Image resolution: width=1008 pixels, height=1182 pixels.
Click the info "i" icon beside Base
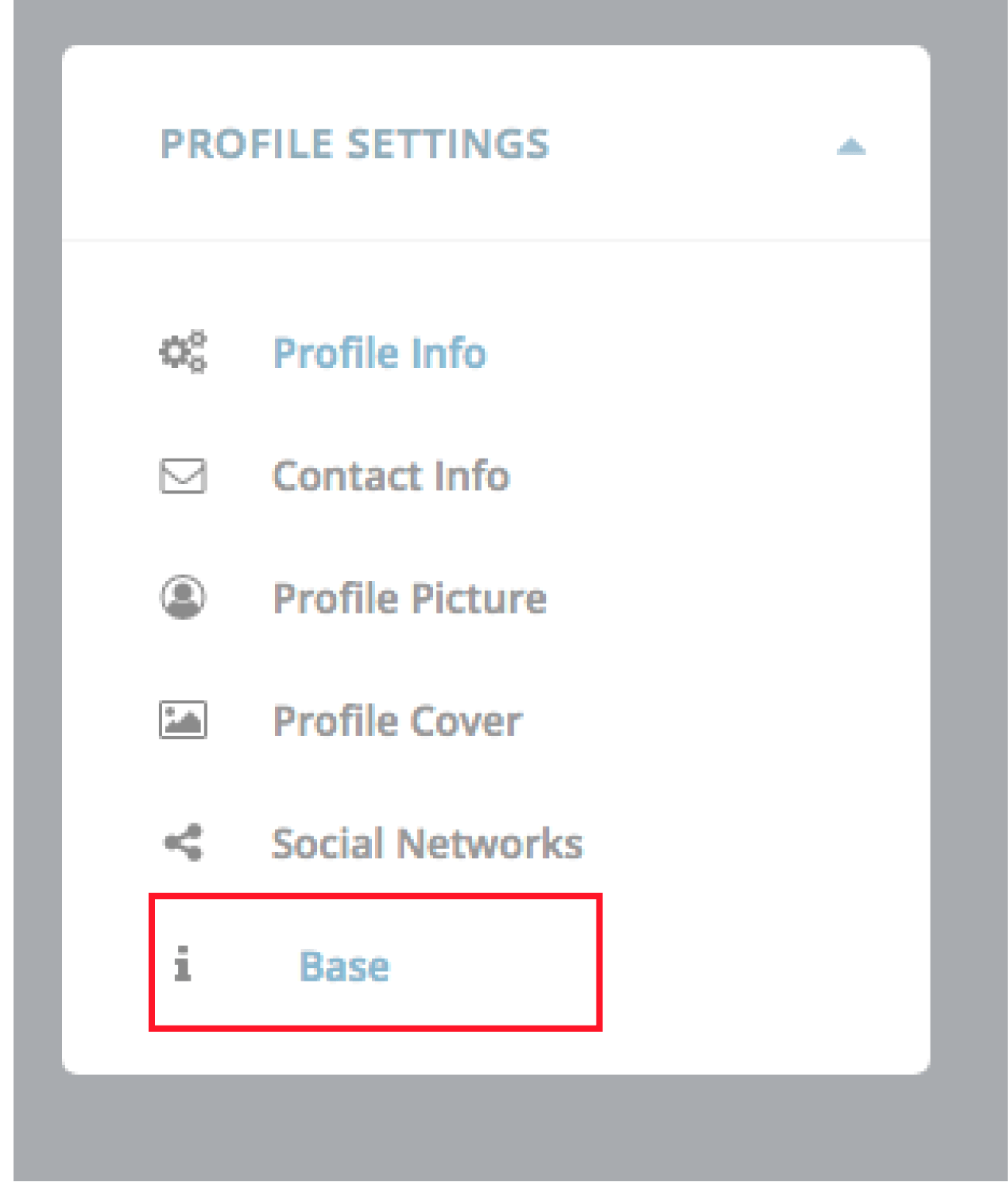click(x=182, y=964)
